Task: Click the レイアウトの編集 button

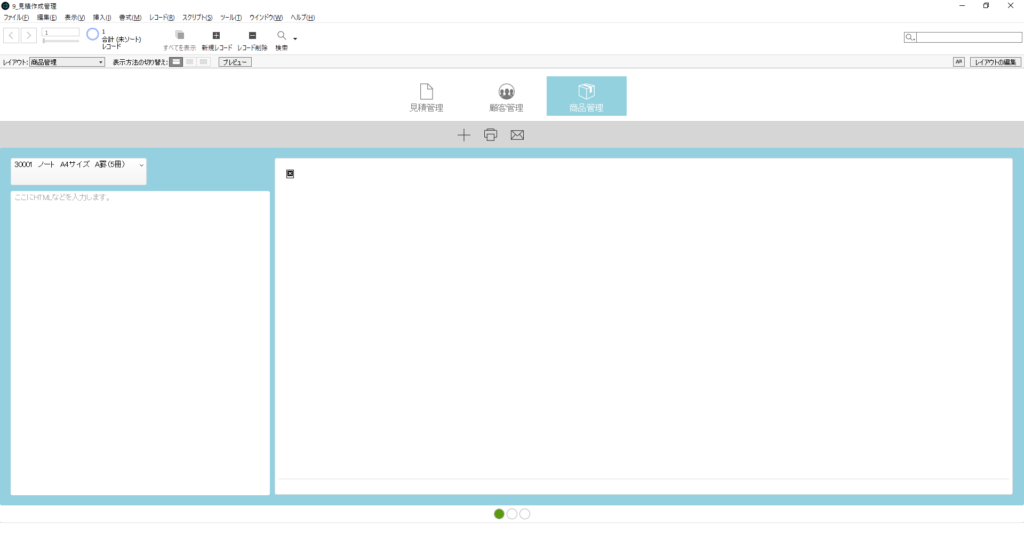Action: tap(994, 62)
